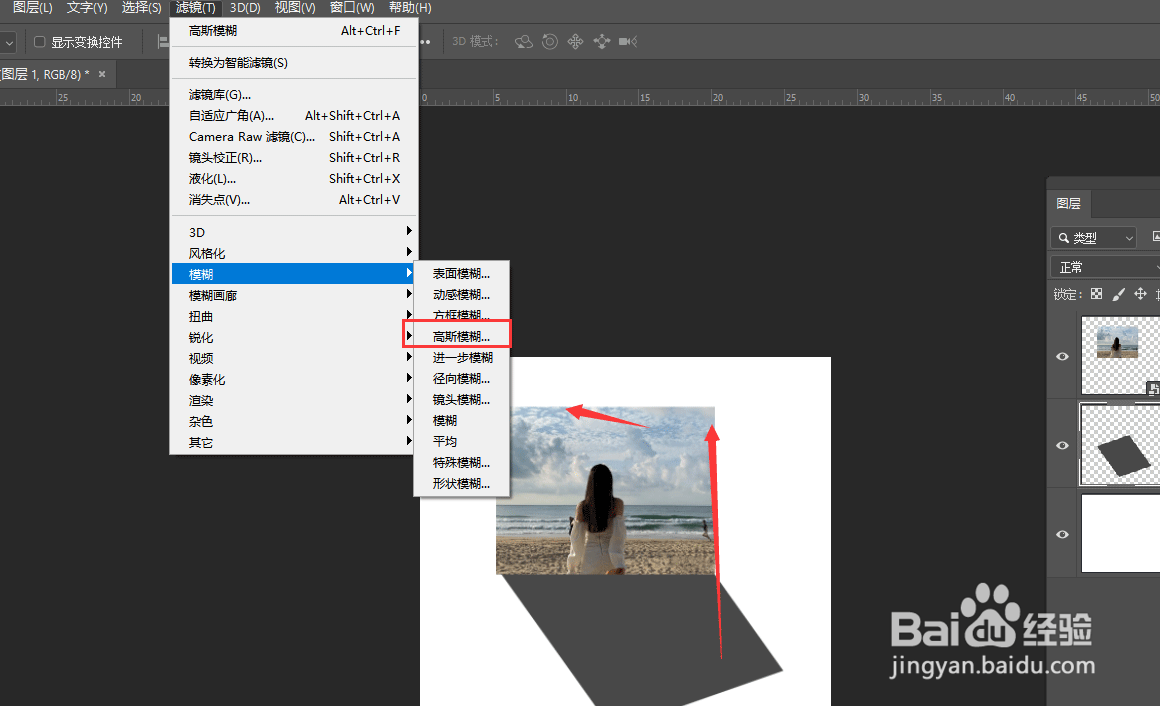Viewport: 1160px width, 706px height.
Task: Select the highlighted 模糊 menu item
Action: click(294, 274)
